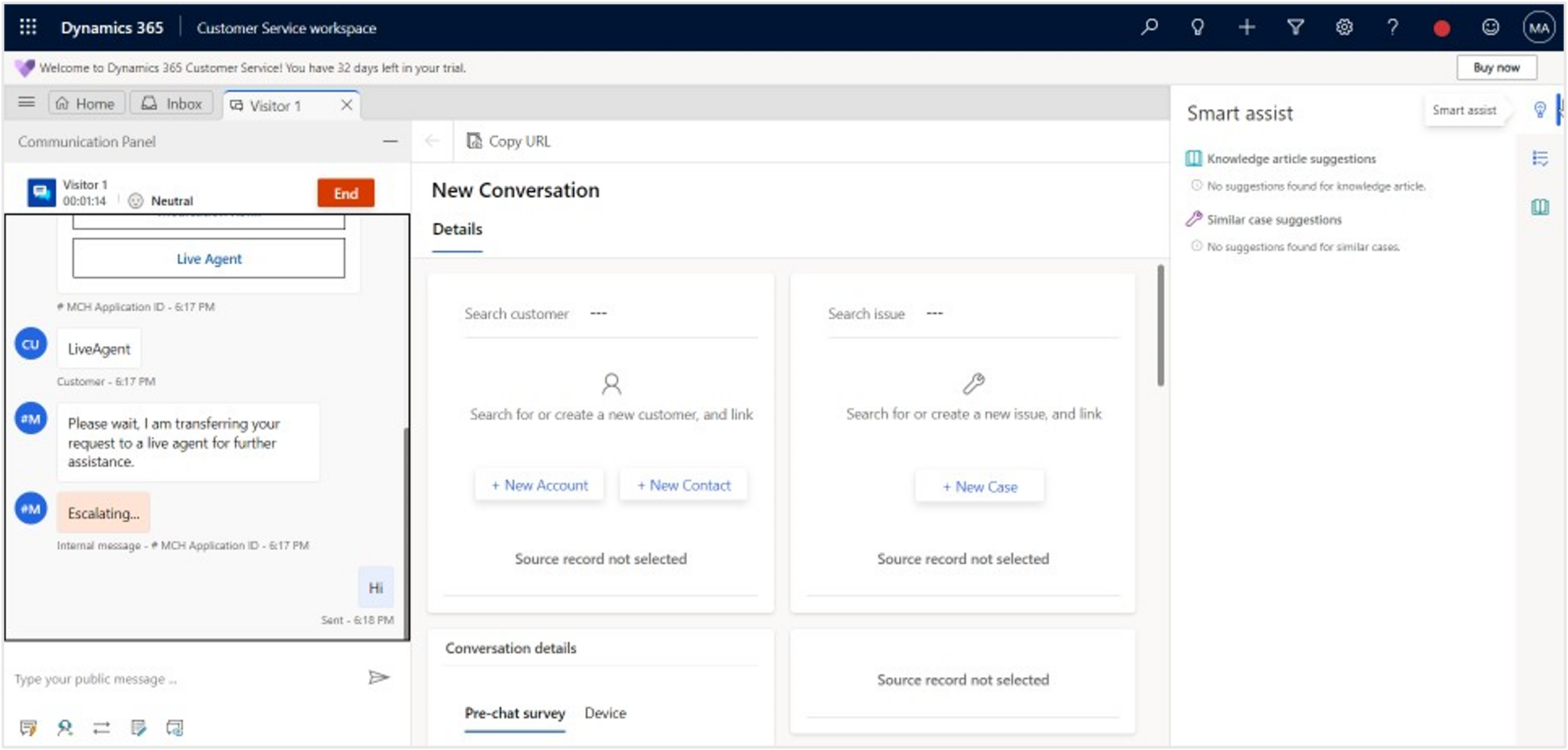Open the red presence status indicator

[x=1441, y=28]
